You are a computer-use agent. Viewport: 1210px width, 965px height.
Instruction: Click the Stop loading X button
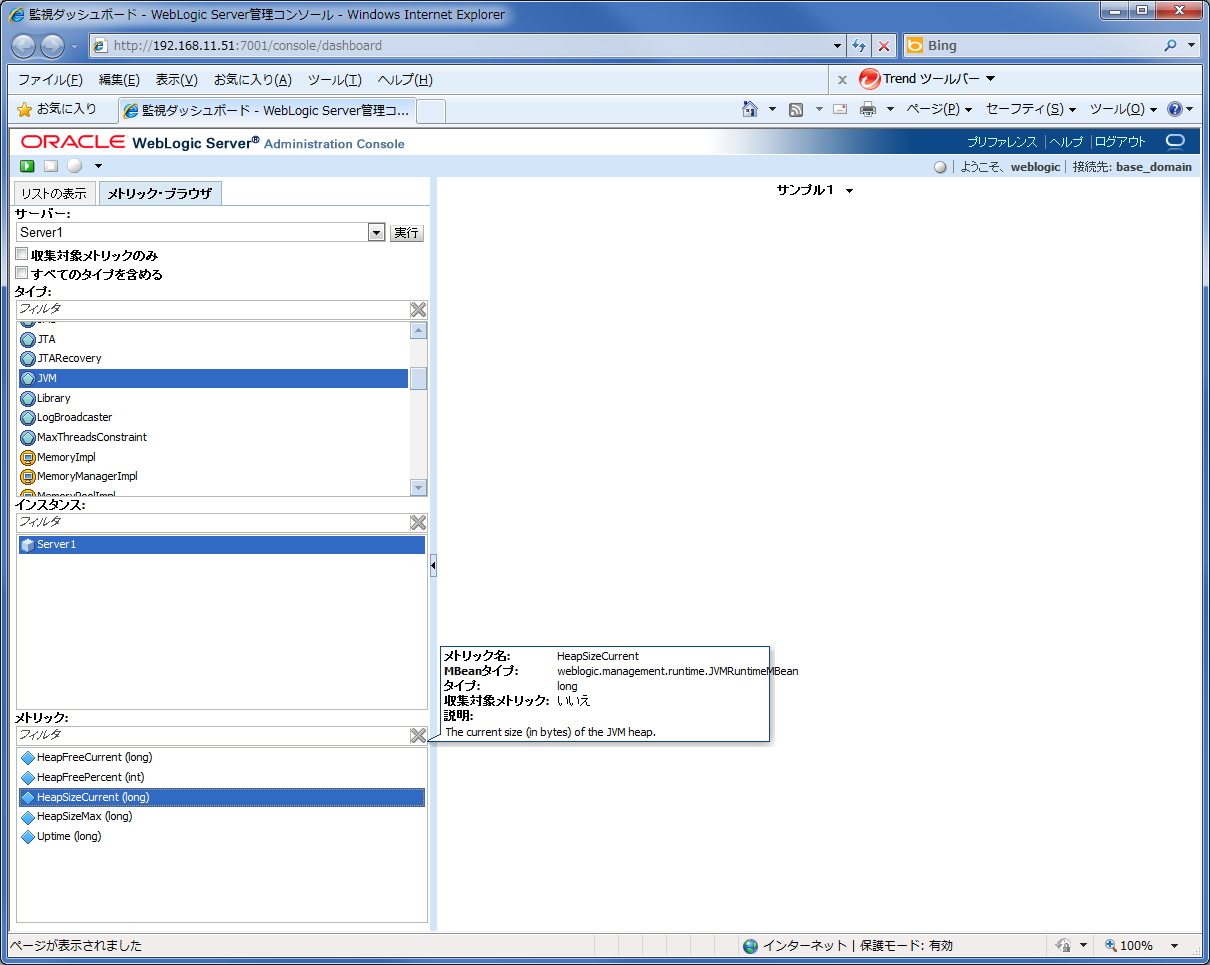(x=884, y=46)
